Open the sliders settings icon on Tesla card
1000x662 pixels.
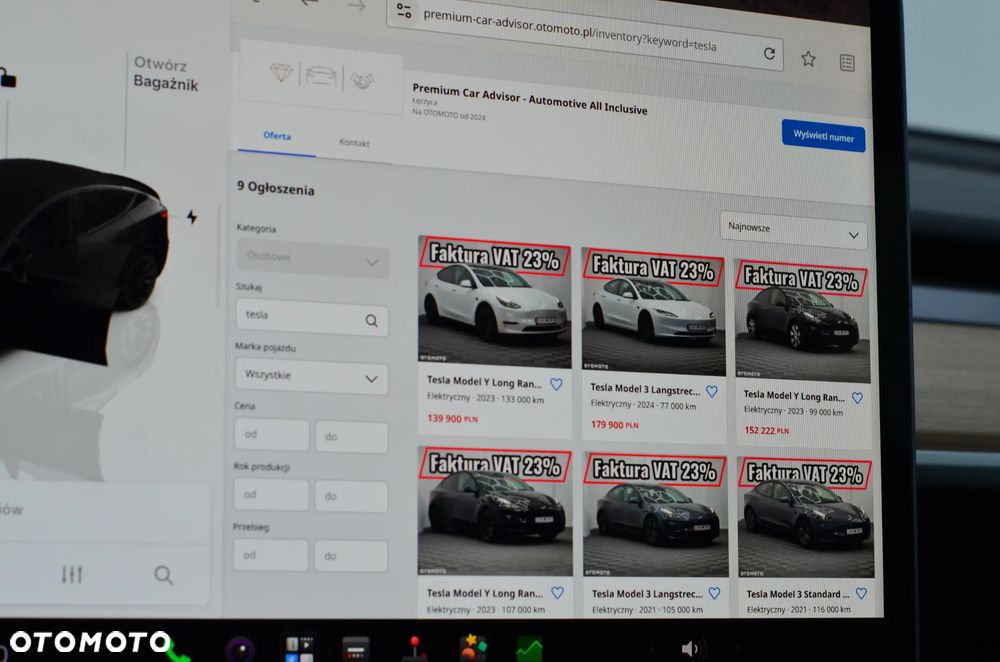tap(72, 575)
